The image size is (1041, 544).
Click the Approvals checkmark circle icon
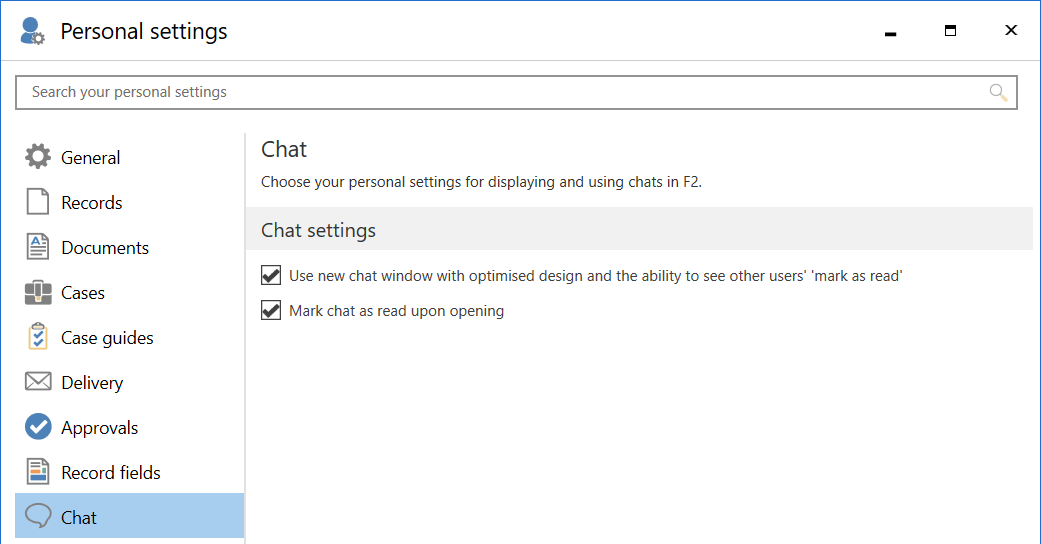38,427
